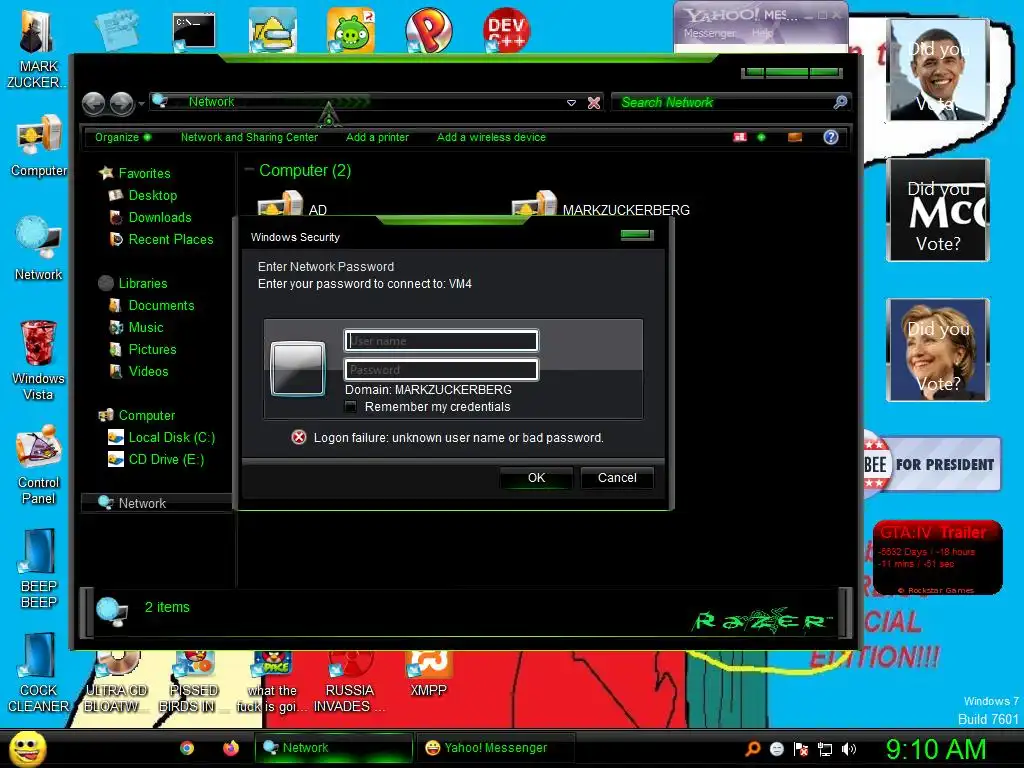Toggle the orange preview pane icon

(x=795, y=137)
